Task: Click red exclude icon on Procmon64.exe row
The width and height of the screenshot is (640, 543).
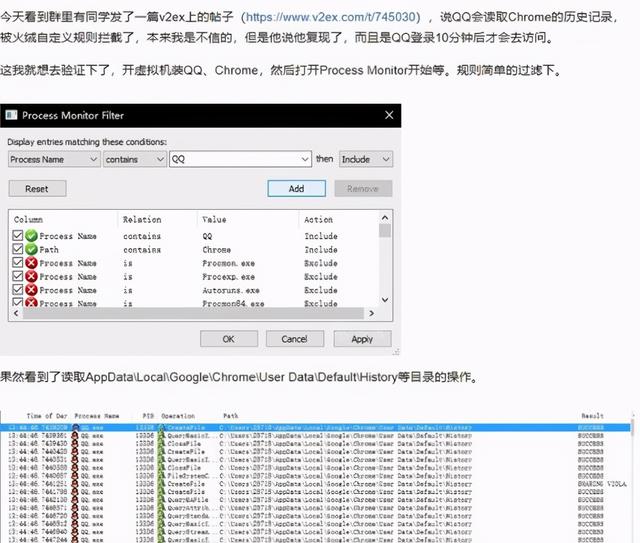Action: click(x=31, y=303)
